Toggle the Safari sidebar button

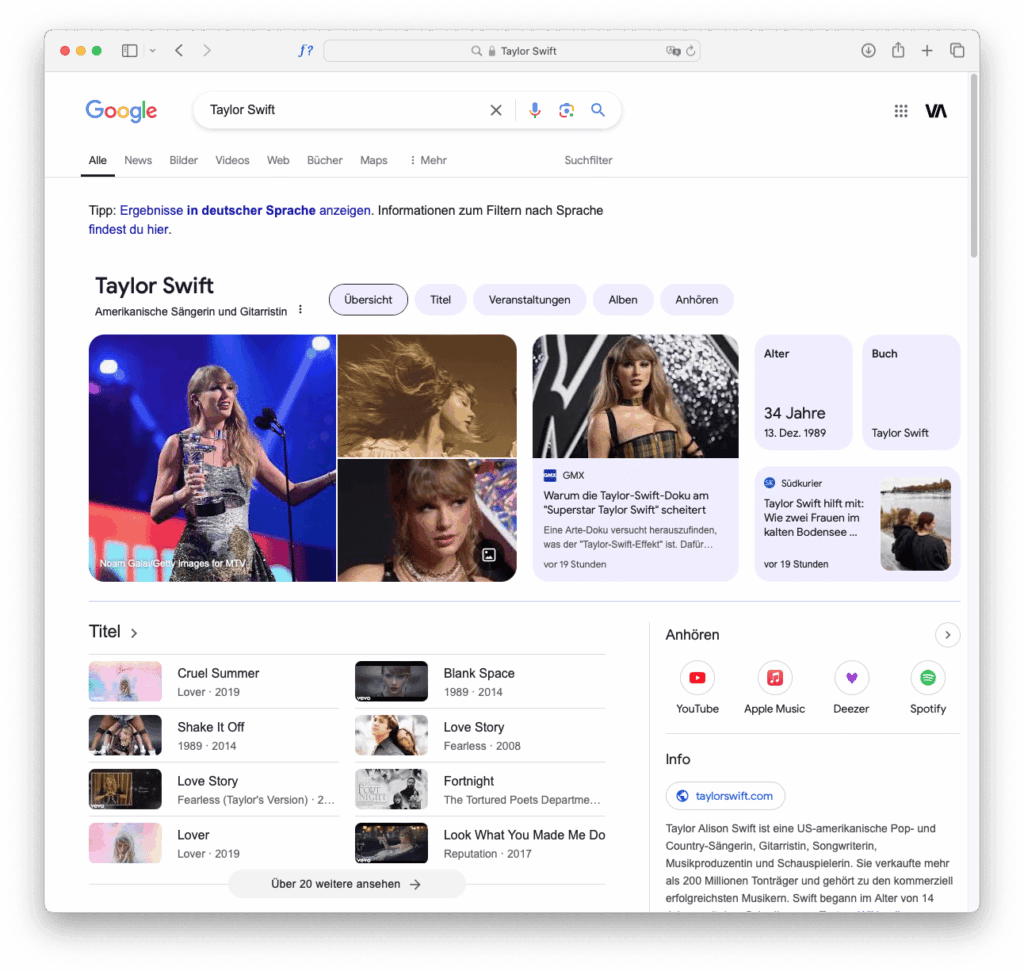129,50
